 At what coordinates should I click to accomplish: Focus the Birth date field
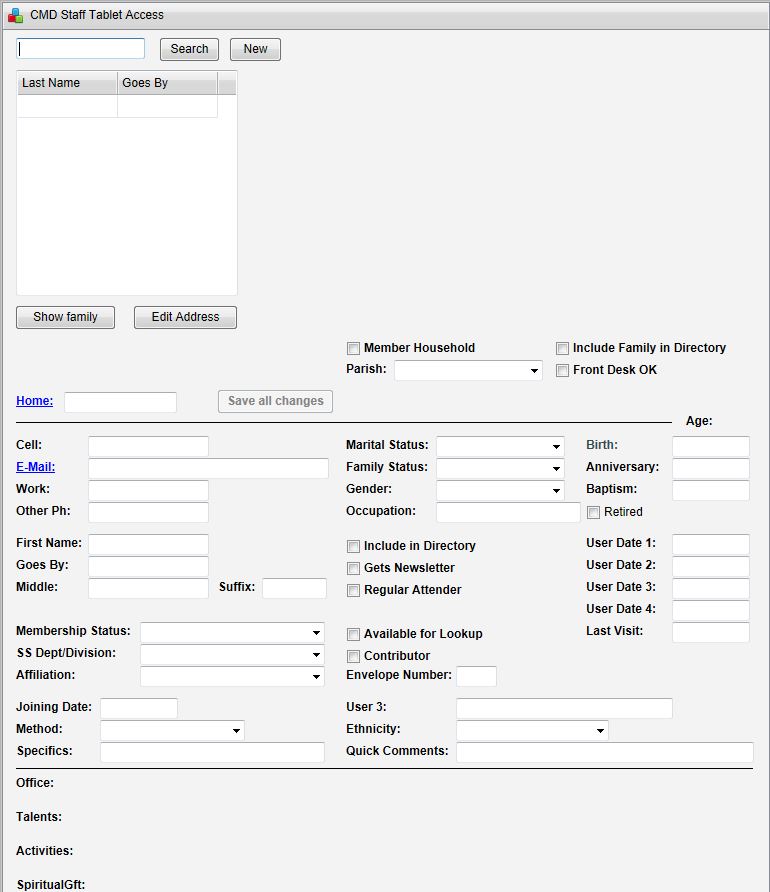click(x=711, y=446)
